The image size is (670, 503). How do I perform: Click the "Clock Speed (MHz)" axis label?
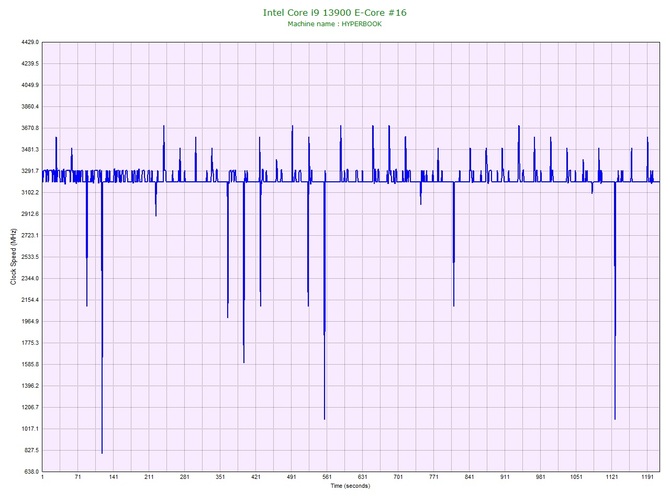tap(14, 256)
